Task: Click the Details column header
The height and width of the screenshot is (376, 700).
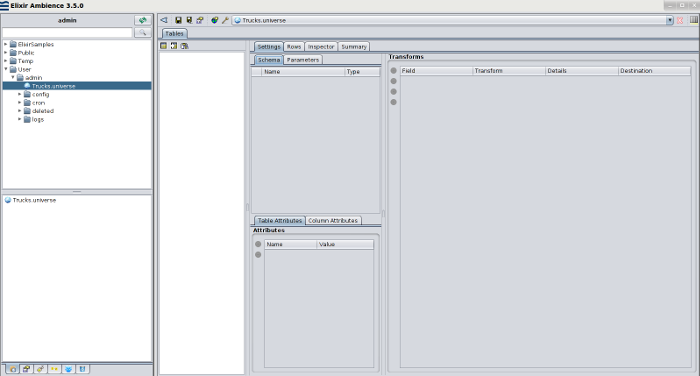Action: (582, 71)
